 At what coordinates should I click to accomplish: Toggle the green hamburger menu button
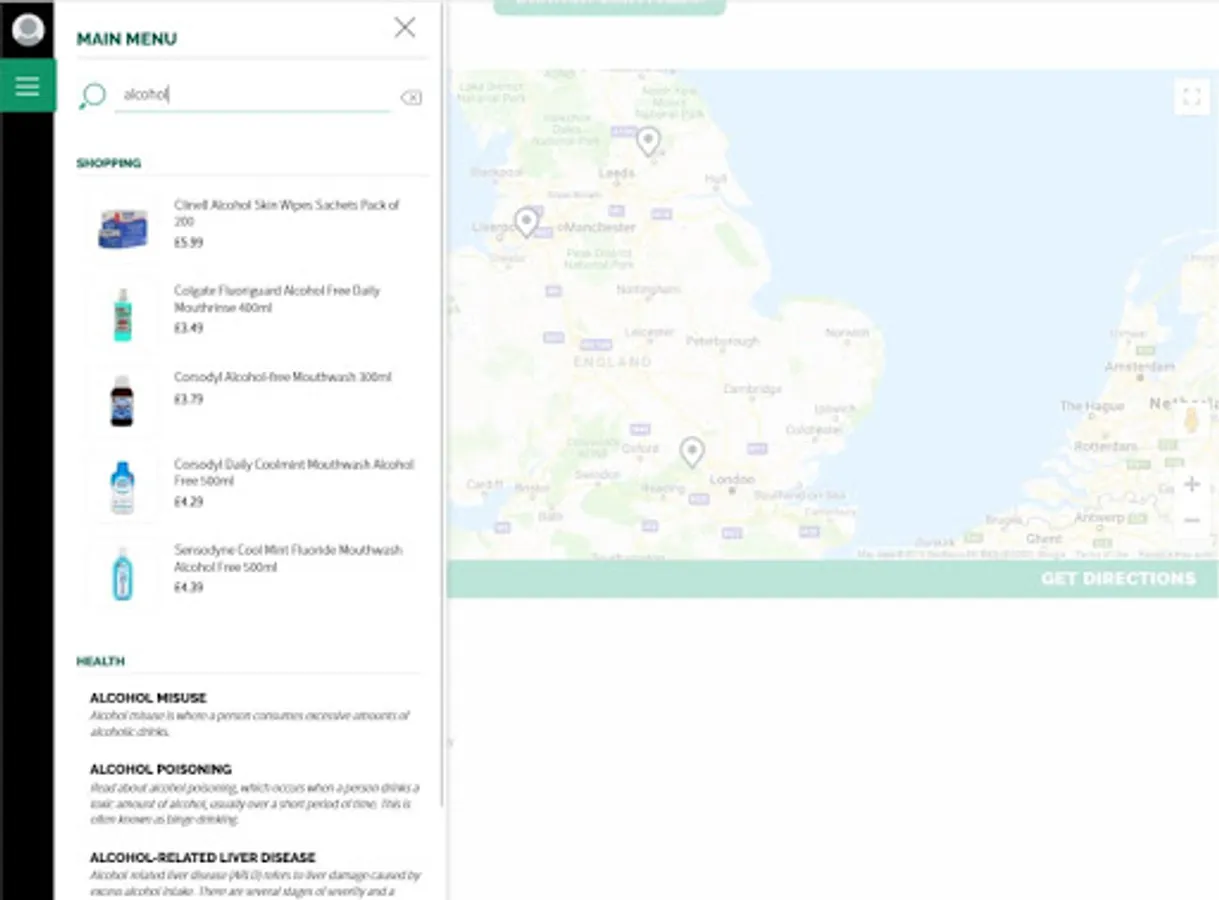(27, 86)
